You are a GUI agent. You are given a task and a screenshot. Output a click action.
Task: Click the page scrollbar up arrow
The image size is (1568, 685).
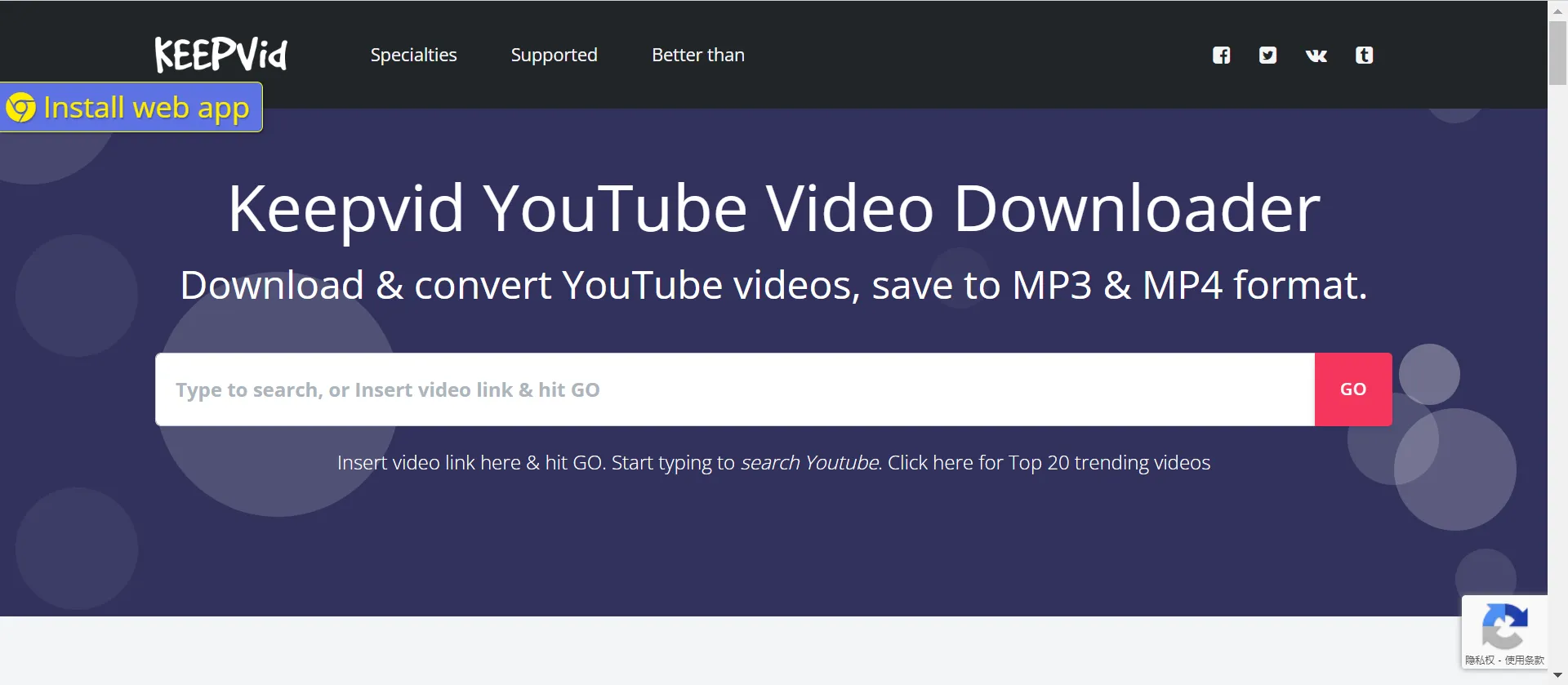tap(1557, 11)
